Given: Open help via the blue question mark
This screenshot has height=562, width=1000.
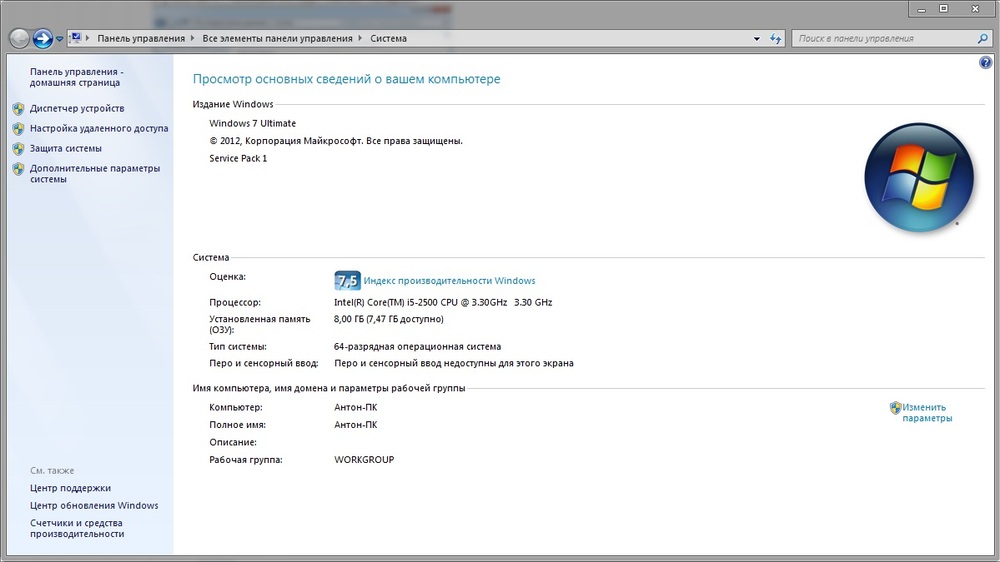Looking at the screenshot, I should tap(986, 63).
